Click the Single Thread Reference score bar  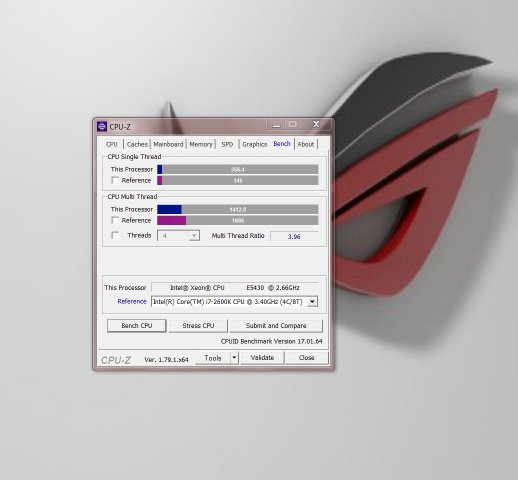pyautogui.click(x=238, y=180)
